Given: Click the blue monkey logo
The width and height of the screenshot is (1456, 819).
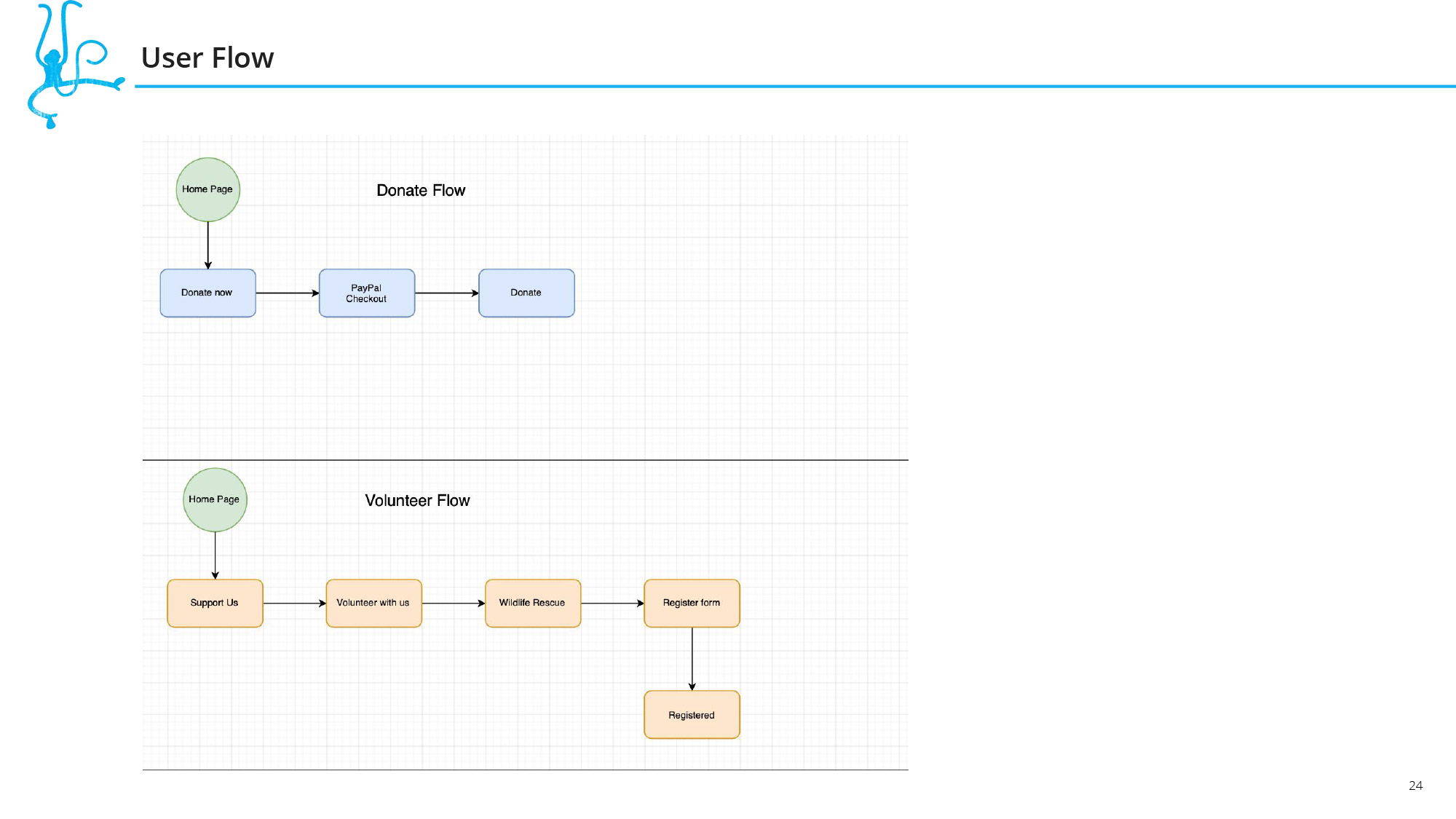Looking at the screenshot, I should [76, 65].
